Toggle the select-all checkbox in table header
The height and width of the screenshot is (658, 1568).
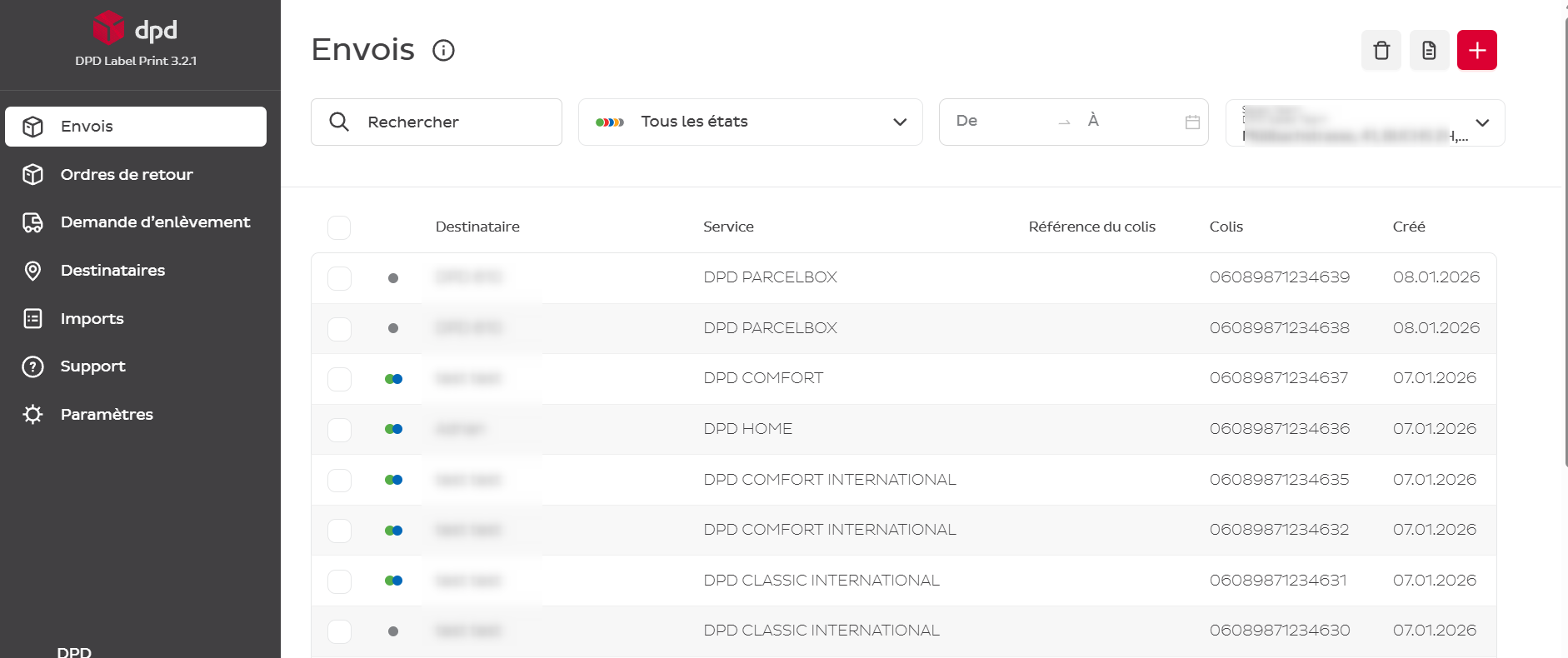point(339,227)
